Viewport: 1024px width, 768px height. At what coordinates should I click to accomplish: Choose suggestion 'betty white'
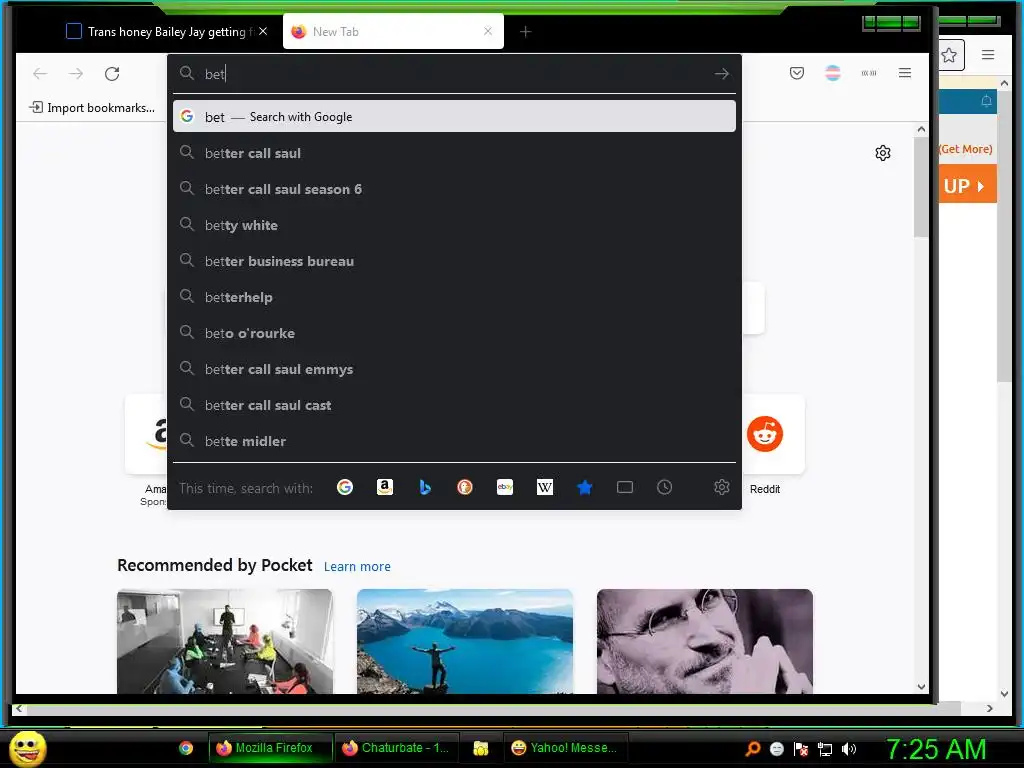[x=454, y=225]
